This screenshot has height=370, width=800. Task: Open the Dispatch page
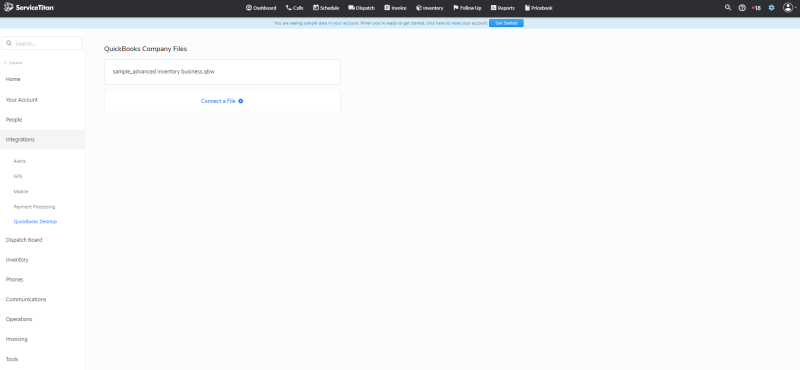[362, 8]
